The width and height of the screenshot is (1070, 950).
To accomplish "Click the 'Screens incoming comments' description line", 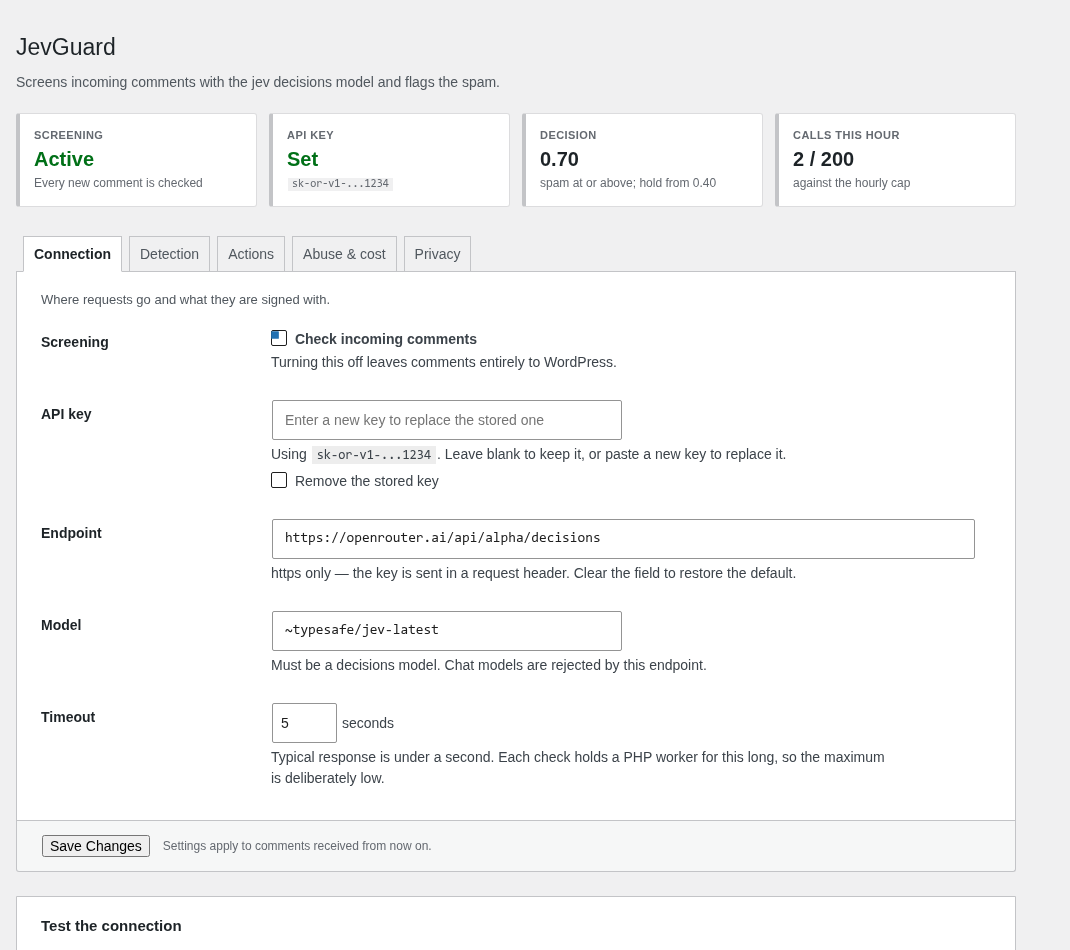I will point(258,83).
